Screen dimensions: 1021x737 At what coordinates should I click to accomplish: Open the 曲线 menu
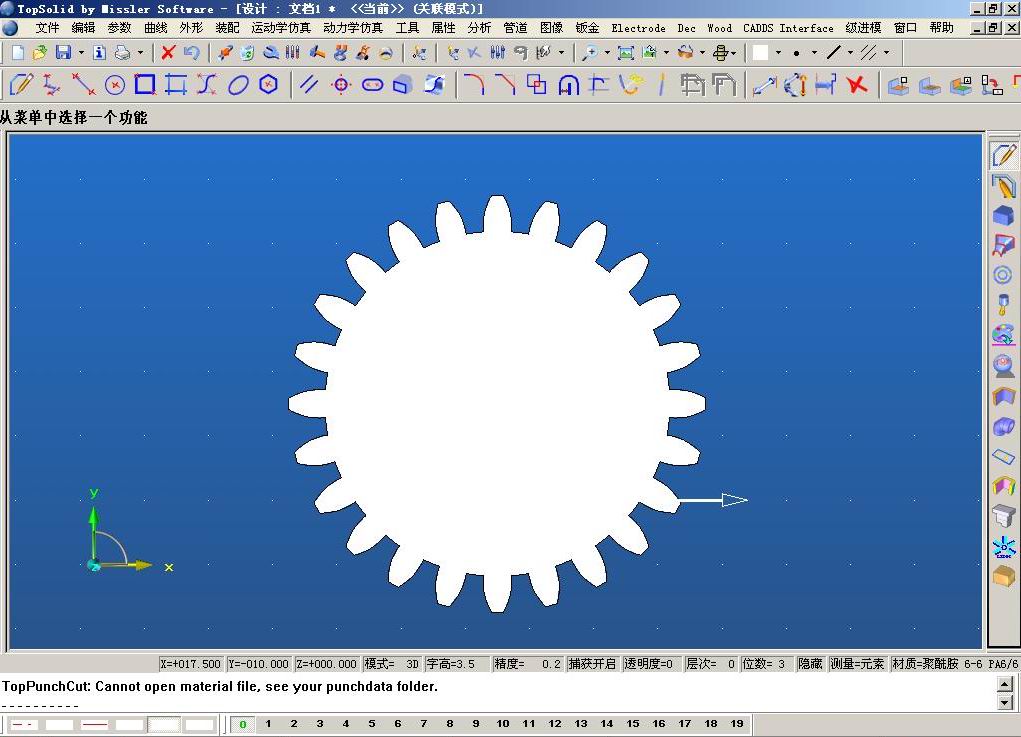click(x=156, y=28)
